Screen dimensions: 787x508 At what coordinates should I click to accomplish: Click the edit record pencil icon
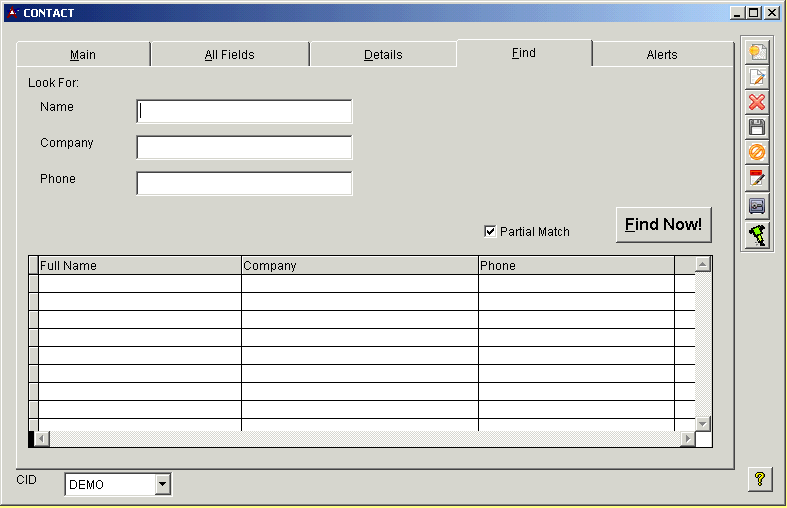click(x=757, y=77)
